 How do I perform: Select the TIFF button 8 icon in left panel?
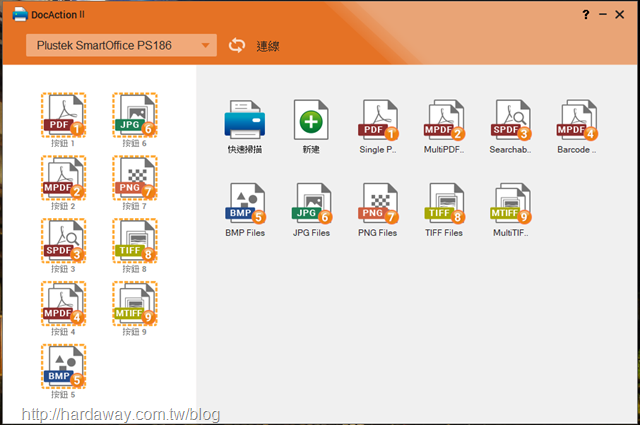point(135,241)
